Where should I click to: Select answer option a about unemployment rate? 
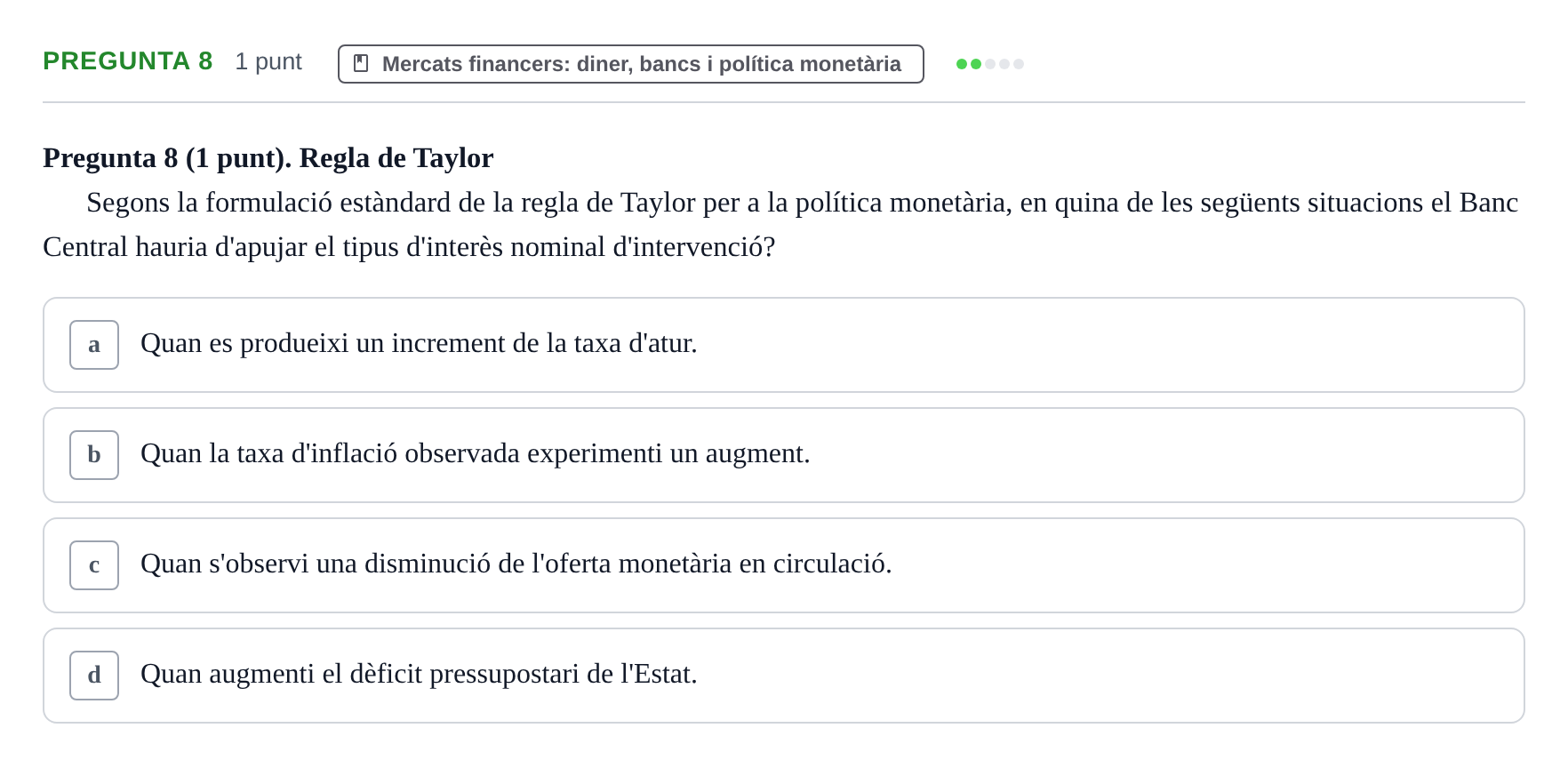pos(783,345)
